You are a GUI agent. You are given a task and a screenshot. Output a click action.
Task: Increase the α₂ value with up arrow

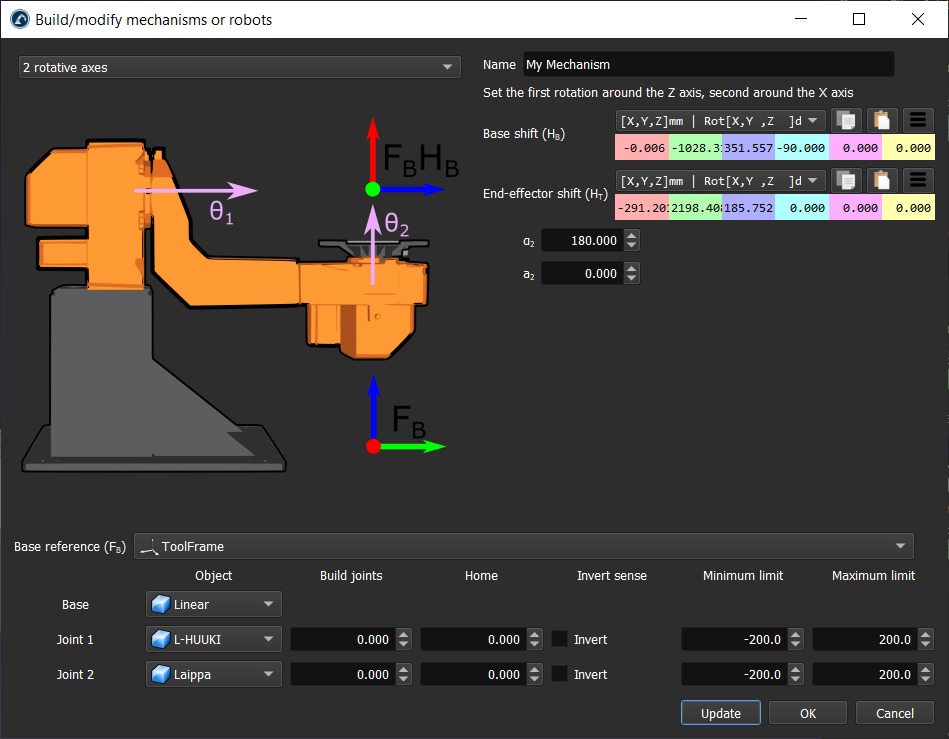(631, 235)
